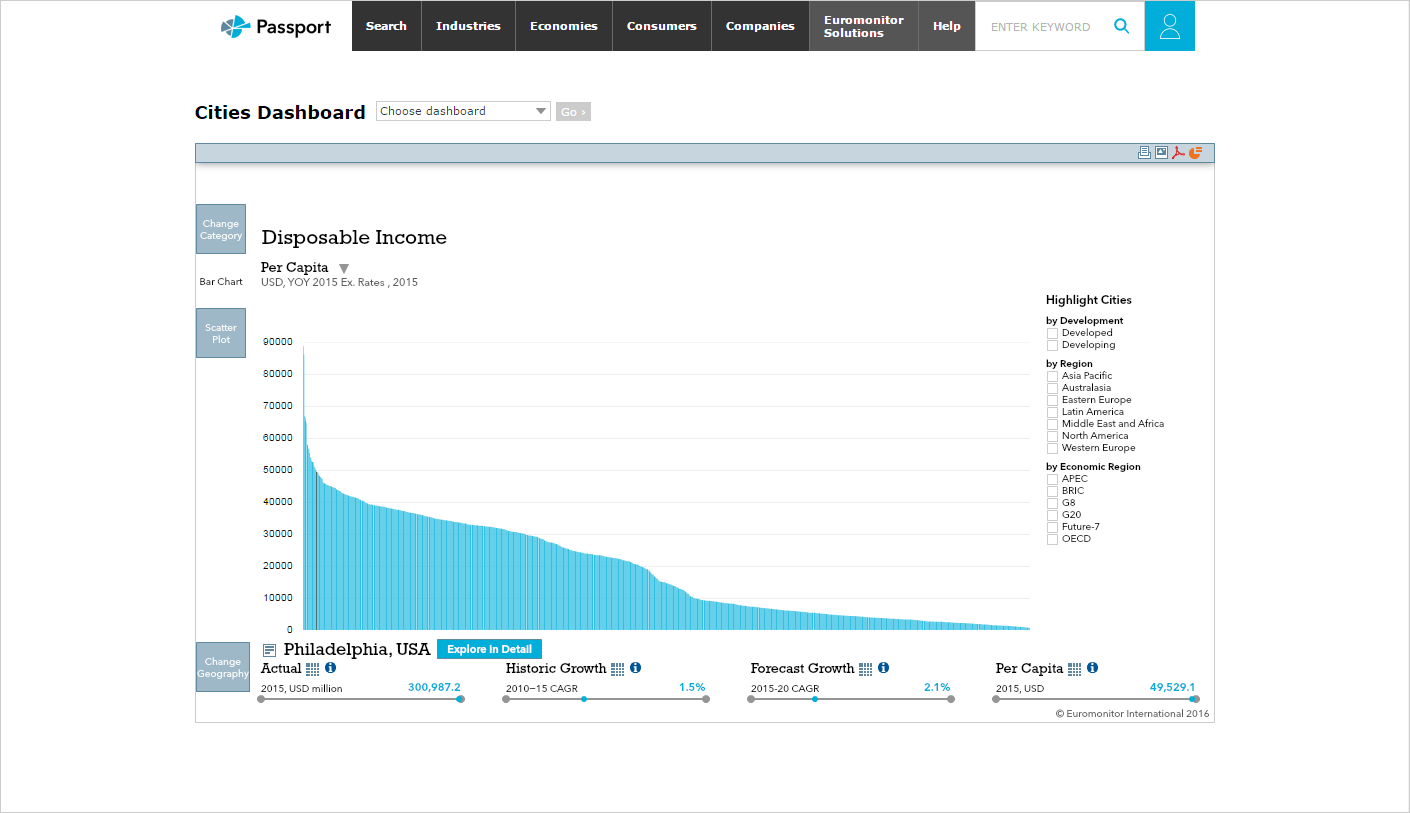Viewport: 1410px width, 813px height.
Task: Tick the Developed checkbox
Action: coord(1052,333)
